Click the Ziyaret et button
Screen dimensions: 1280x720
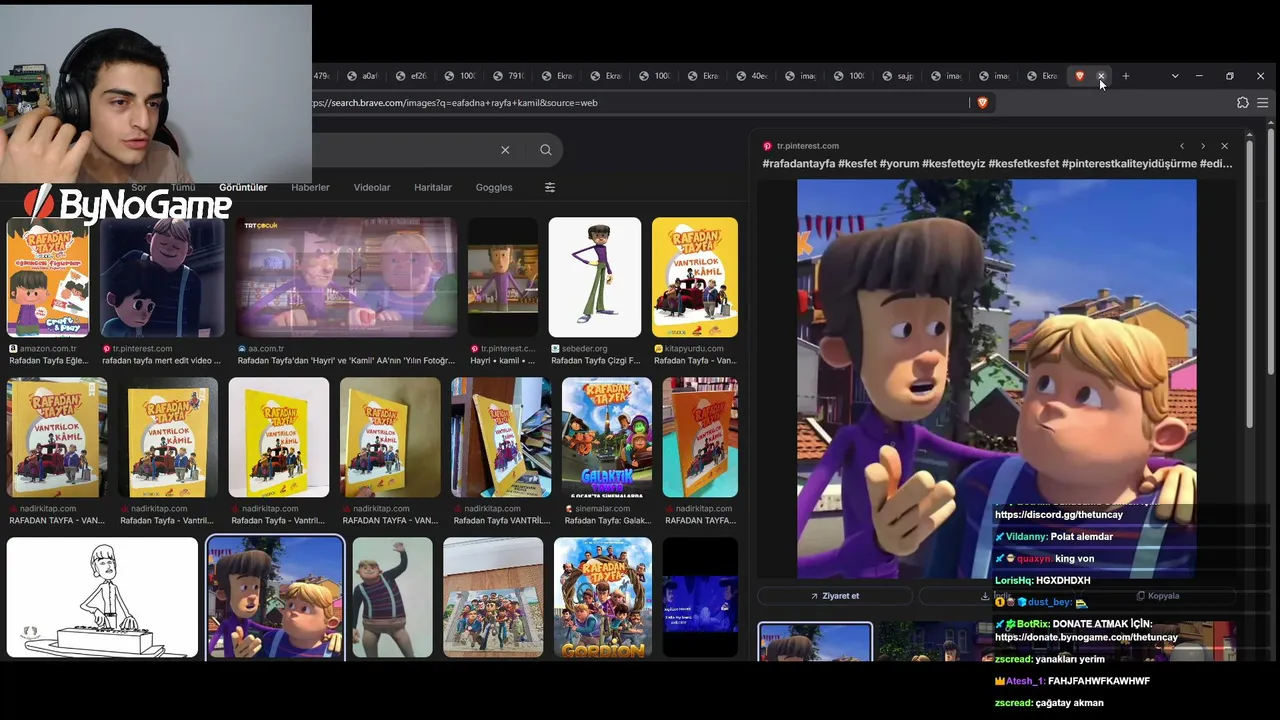point(834,596)
